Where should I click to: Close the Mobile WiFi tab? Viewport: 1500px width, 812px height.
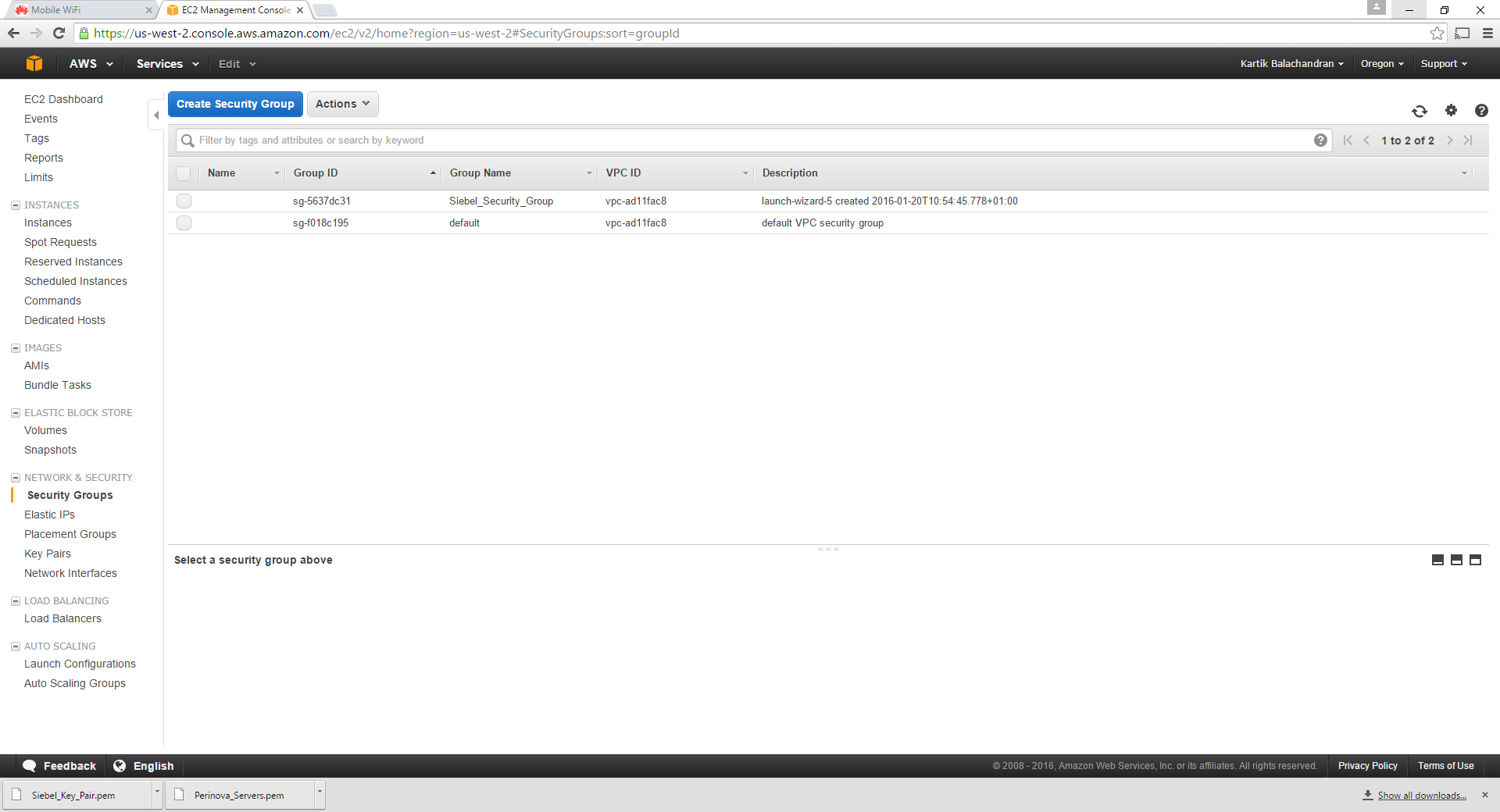pos(148,10)
